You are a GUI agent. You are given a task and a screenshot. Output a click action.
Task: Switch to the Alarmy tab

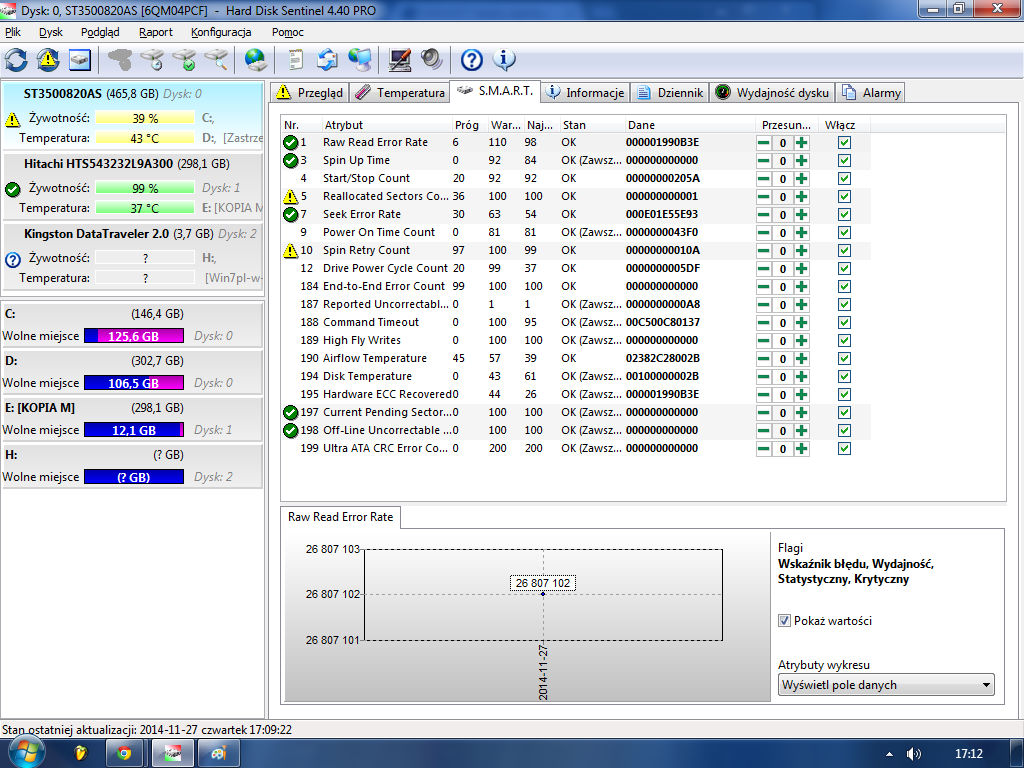point(872,93)
